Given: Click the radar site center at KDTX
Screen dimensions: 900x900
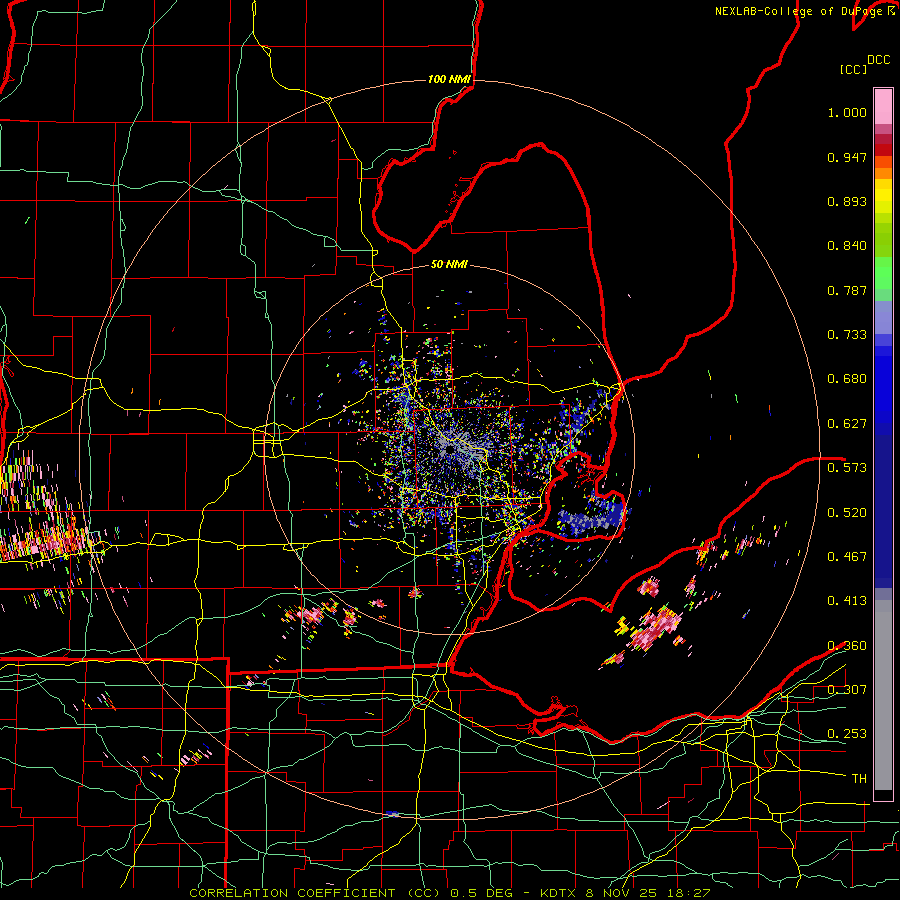Looking at the screenshot, I should (452, 448).
